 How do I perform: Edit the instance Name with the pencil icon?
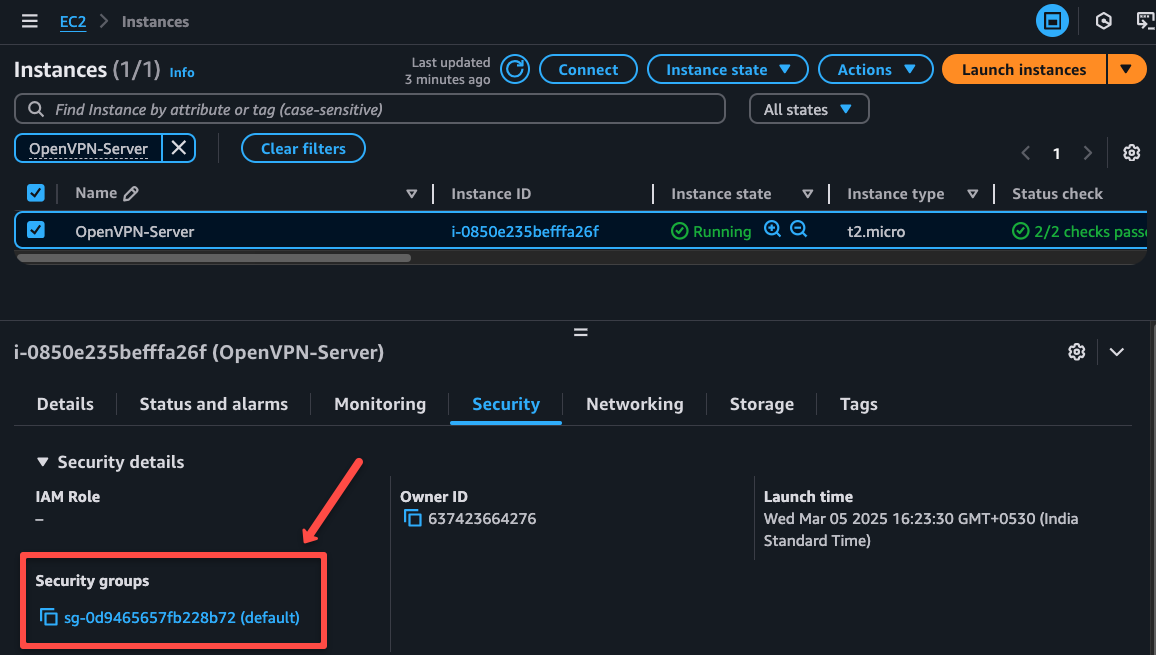pyautogui.click(x=130, y=192)
